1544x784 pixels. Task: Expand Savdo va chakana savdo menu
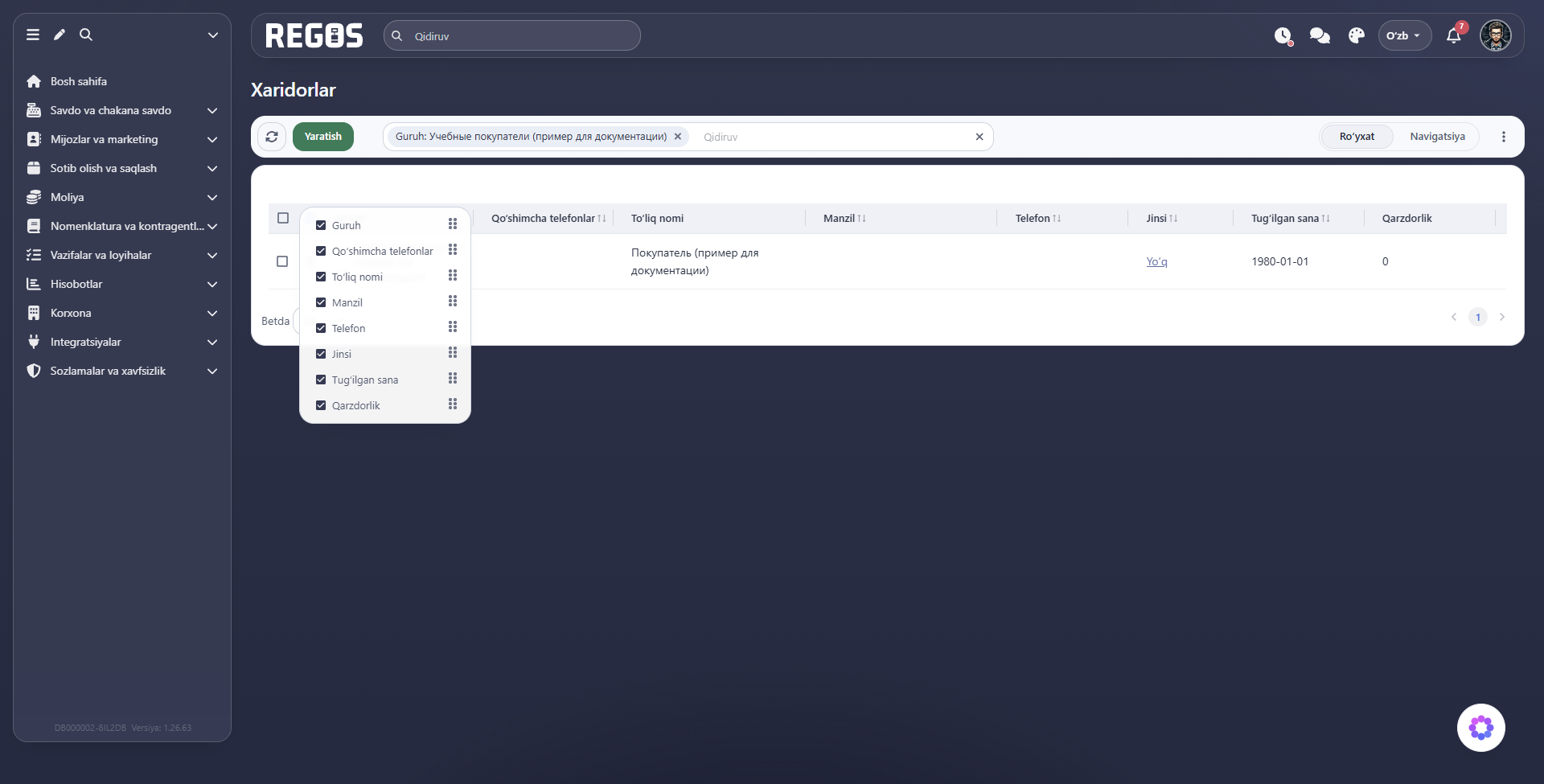[x=122, y=110]
